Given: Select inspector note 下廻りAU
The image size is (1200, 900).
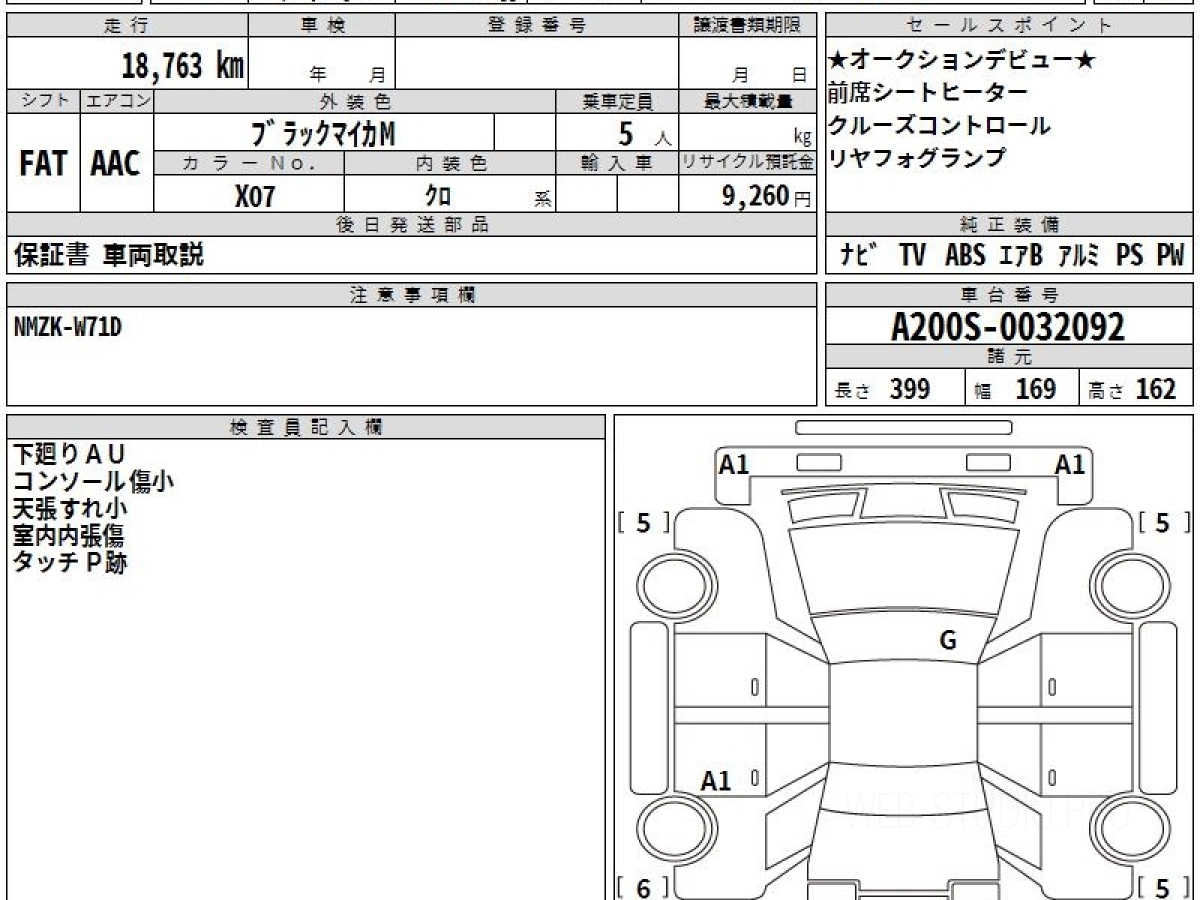Looking at the screenshot, I should (x=68, y=455).
